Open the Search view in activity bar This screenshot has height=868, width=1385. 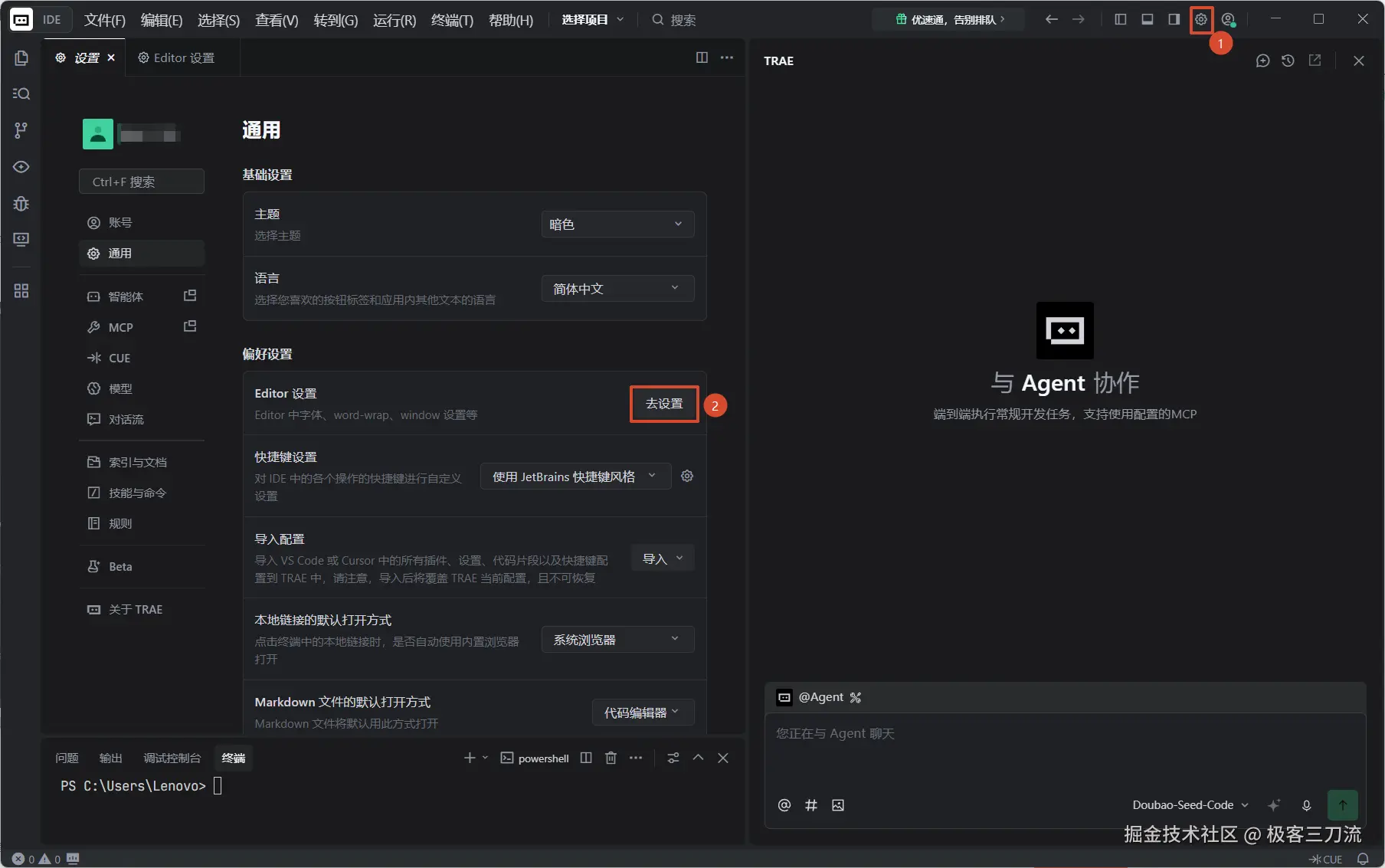(21, 93)
